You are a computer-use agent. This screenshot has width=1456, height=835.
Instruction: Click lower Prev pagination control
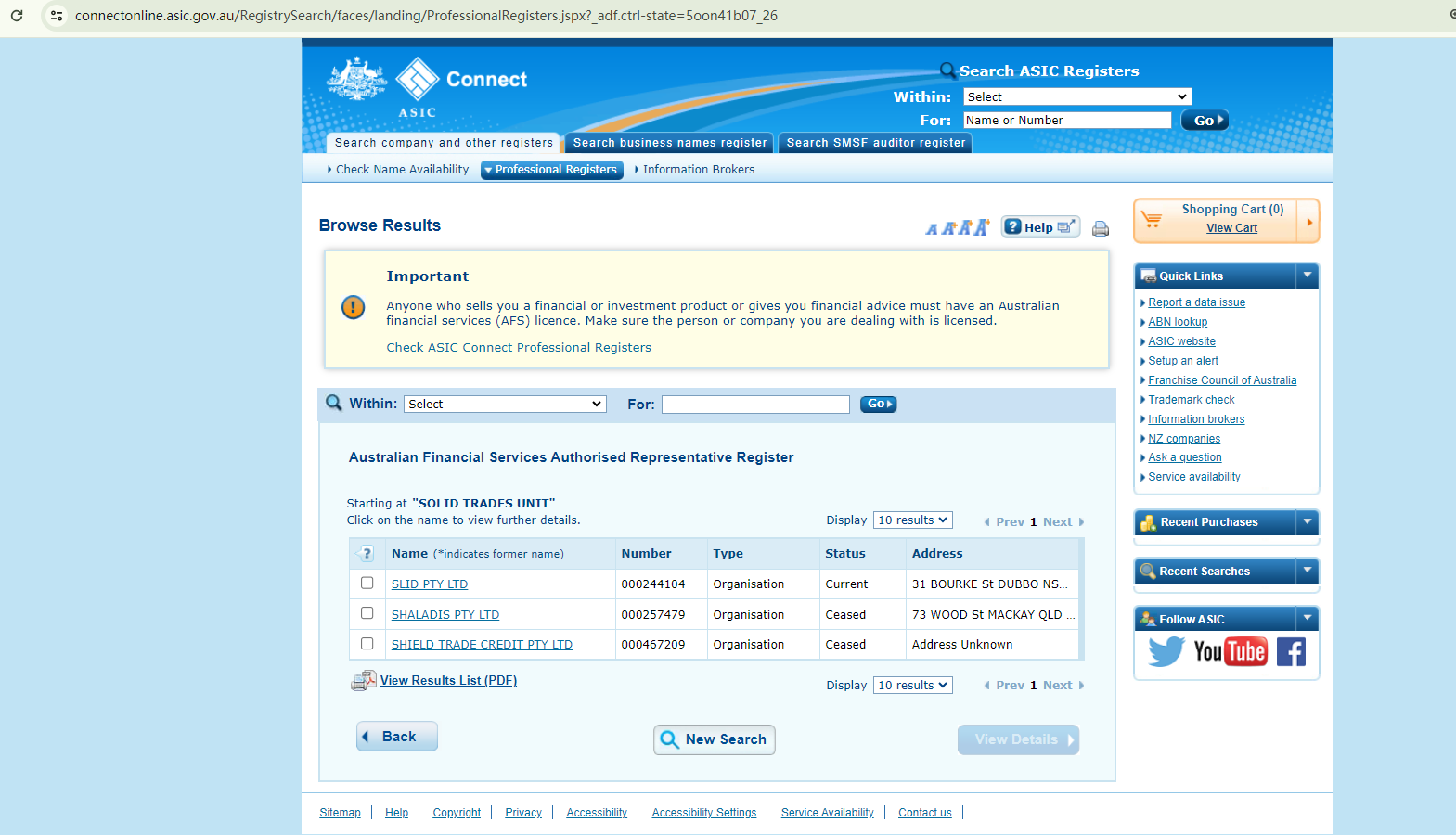1004,686
